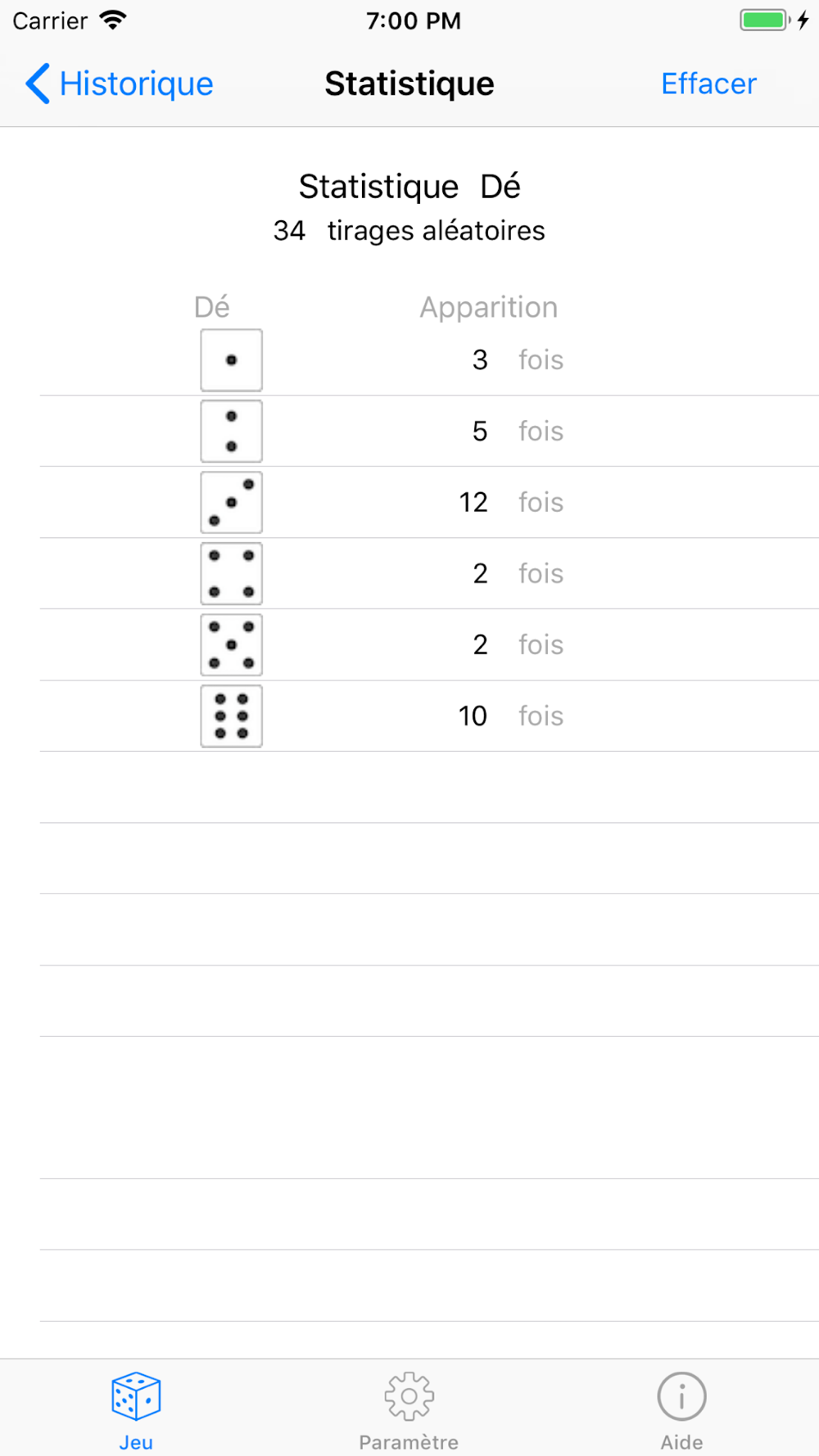Go back to Historique

point(136,84)
